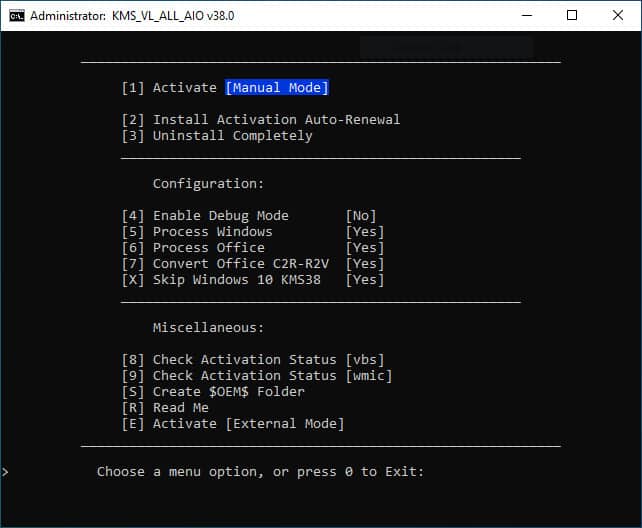Image resolution: width=642 pixels, height=528 pixels.
Task: Select Check Activation Status [wmic] entry
Action: [x=256, y=376]
